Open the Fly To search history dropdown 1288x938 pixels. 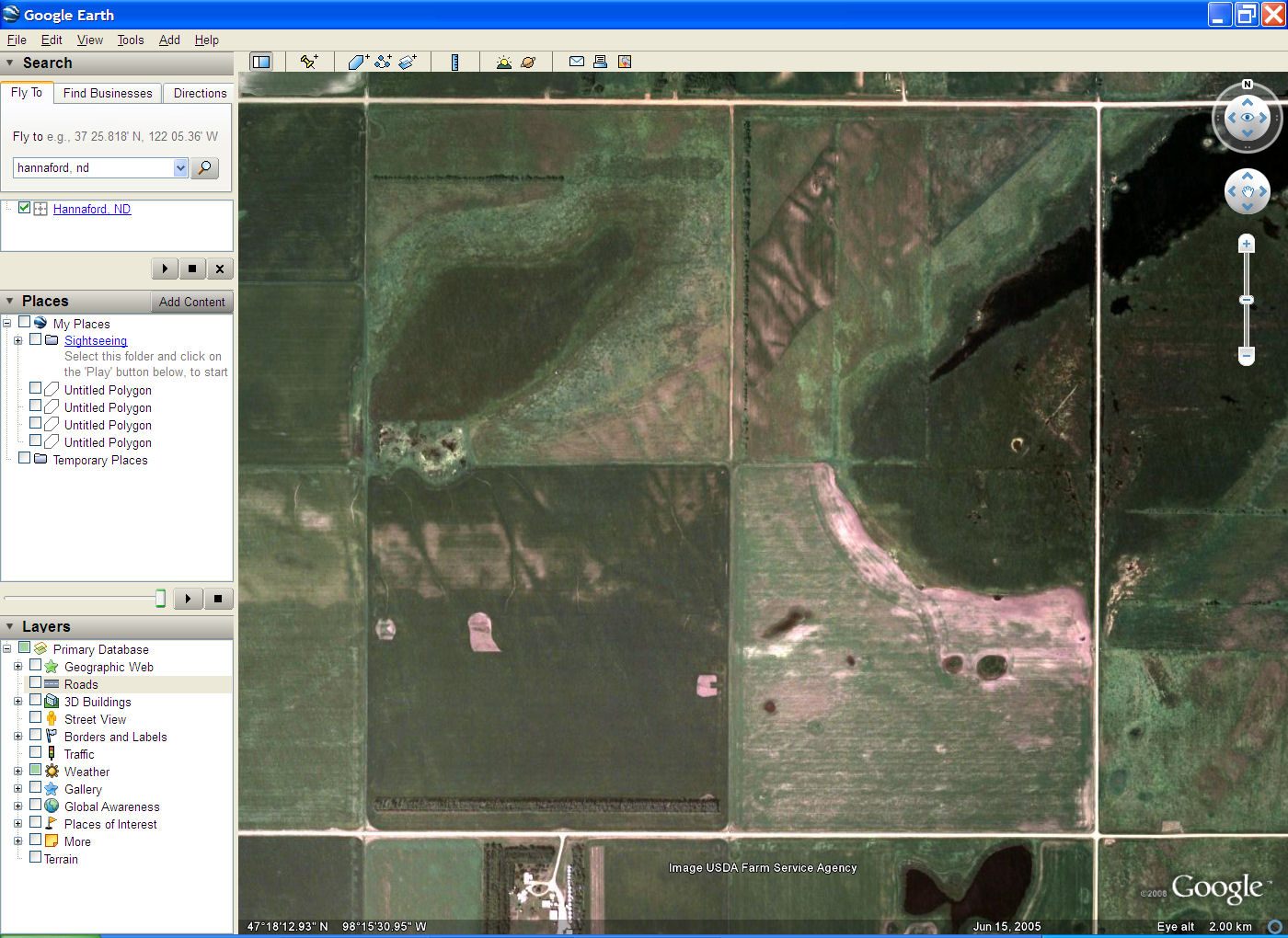pyautogui.click(x=180, y=167)
